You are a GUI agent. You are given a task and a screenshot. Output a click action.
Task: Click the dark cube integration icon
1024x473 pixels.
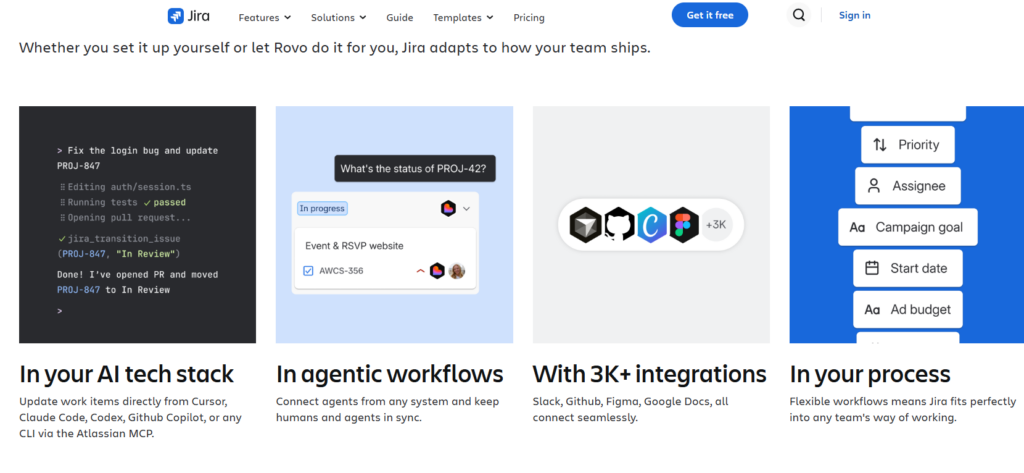point(585,225)
